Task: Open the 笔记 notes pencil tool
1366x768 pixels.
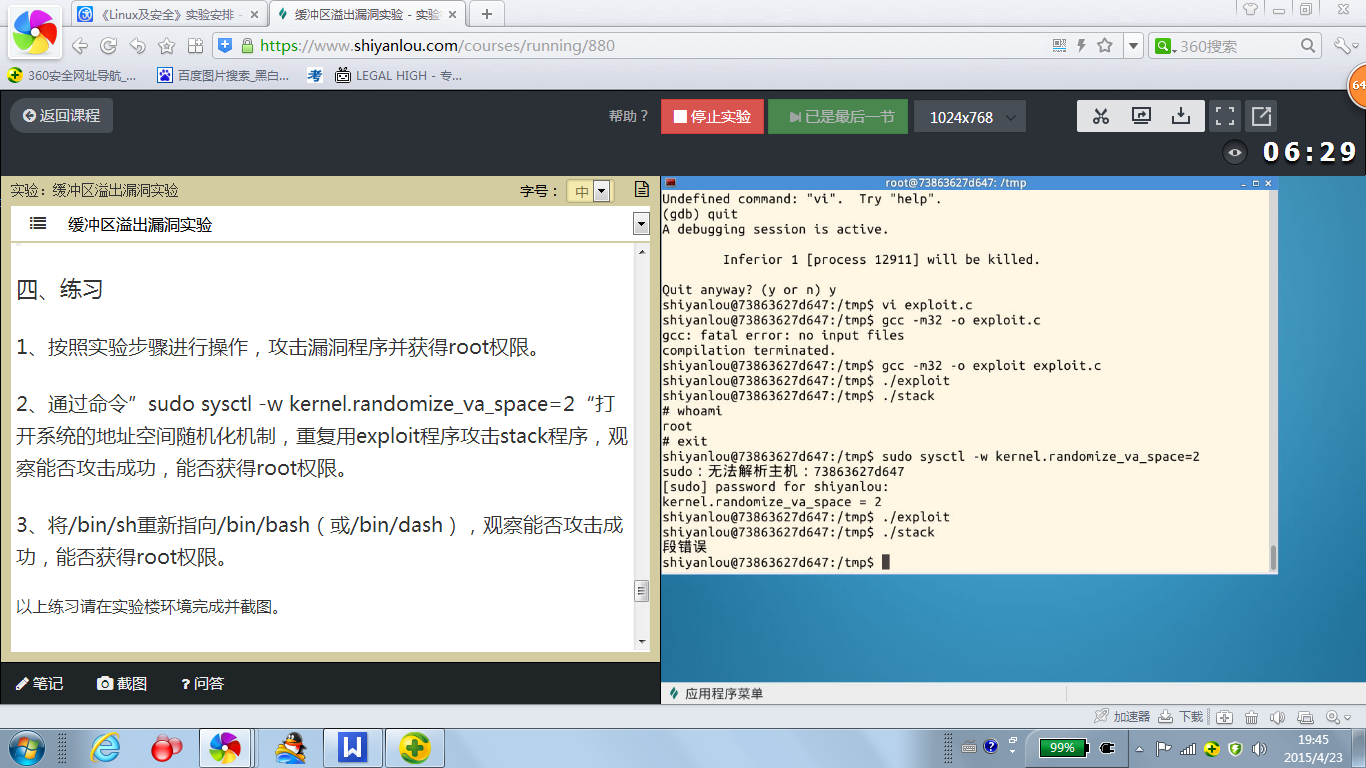Action: [39, 684]
